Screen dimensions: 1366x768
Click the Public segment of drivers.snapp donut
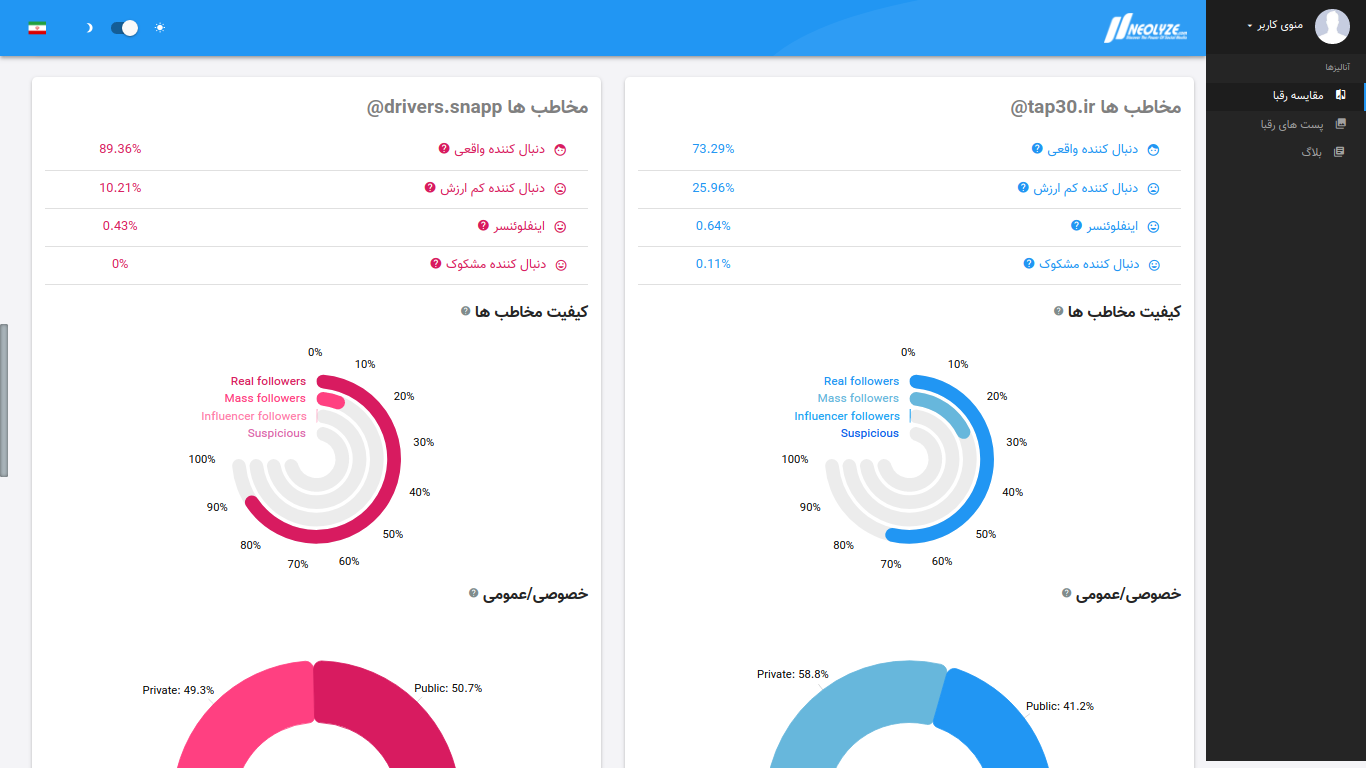[x=392, y=712]
